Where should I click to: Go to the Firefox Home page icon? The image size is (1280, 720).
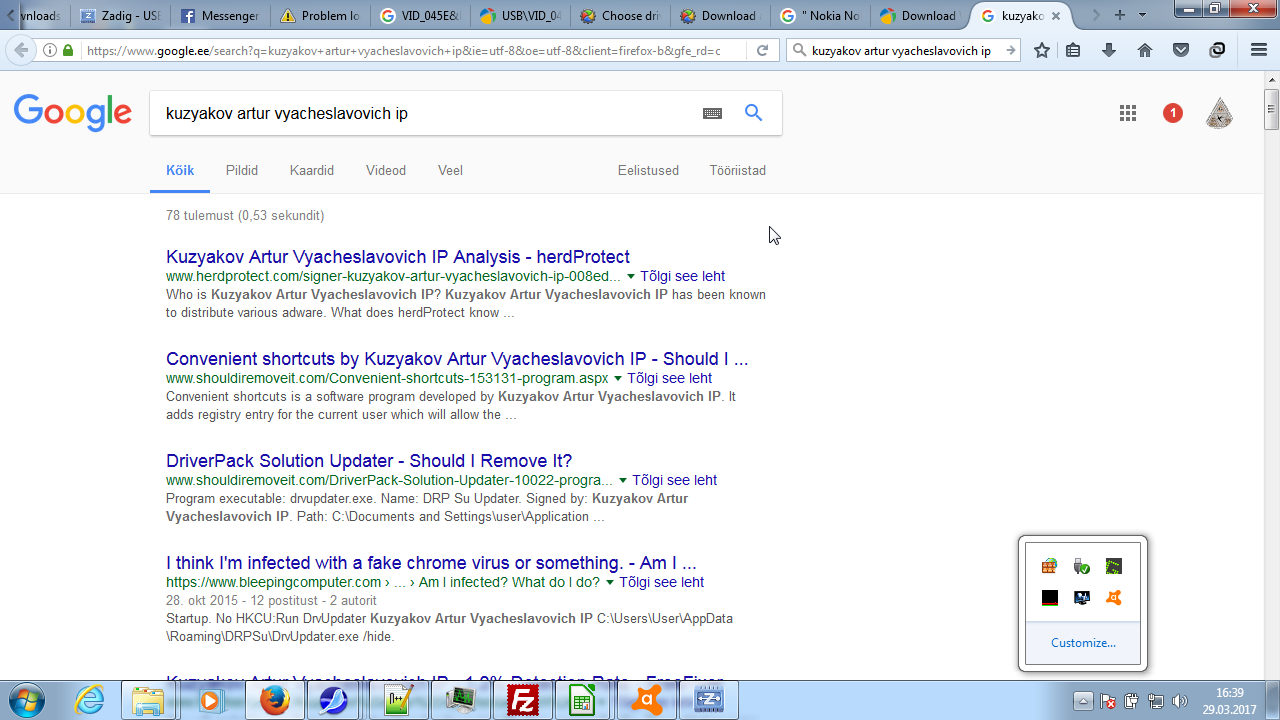(1145, 50)
